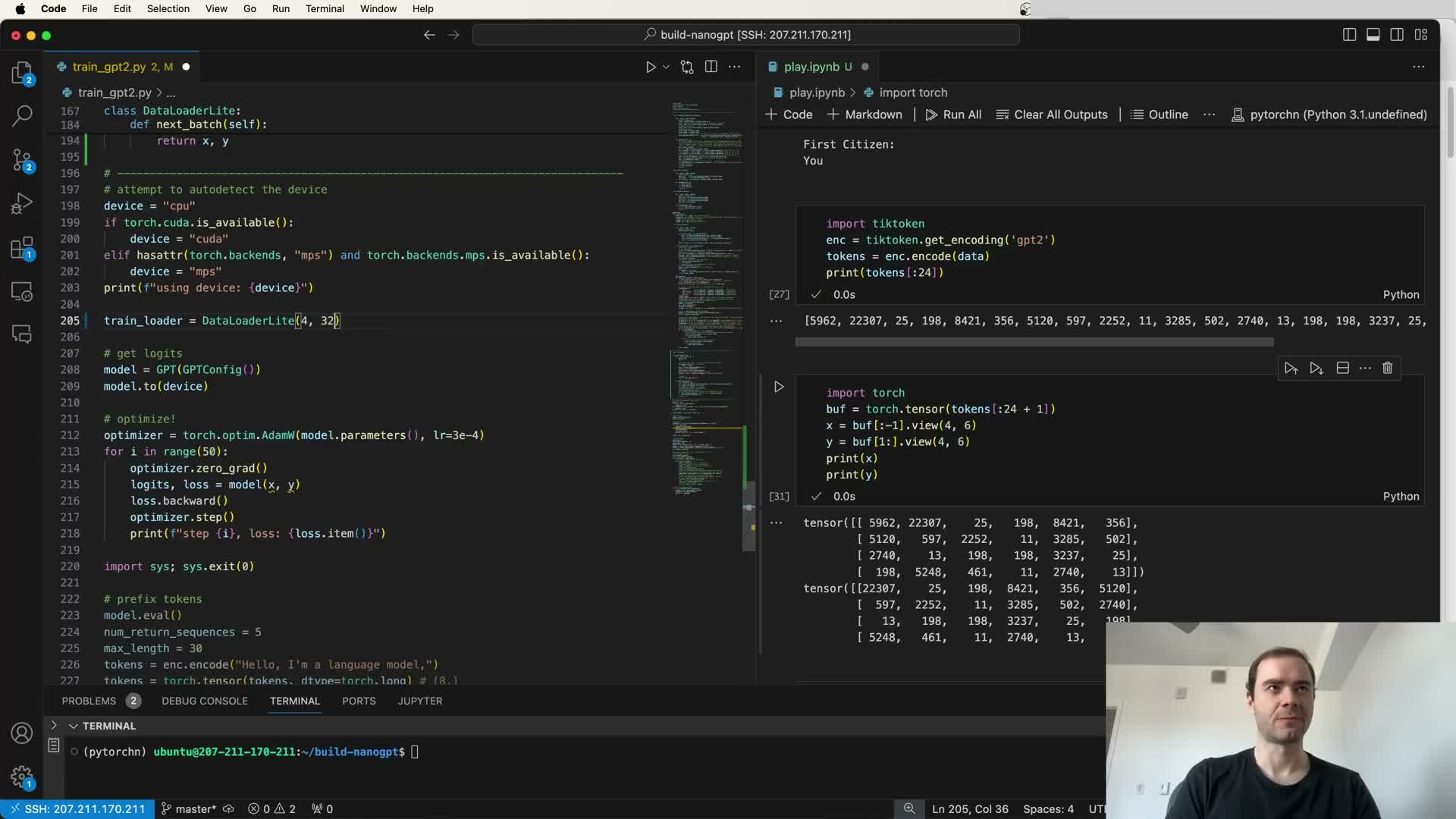Image resolution: width=1456 pixels, height=819 pixels.
Task: Split the editor right for train_gpt2.py
Action: pos(711,67)
